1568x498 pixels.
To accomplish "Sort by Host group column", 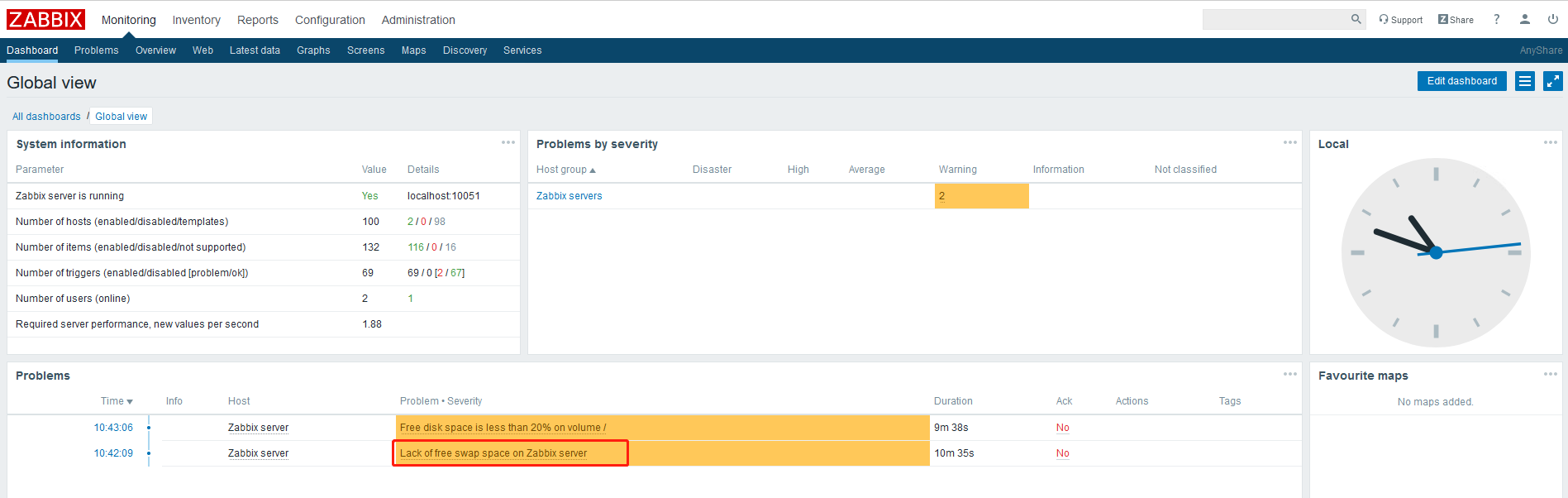I will pyautogui.click(x=565, y=170).
